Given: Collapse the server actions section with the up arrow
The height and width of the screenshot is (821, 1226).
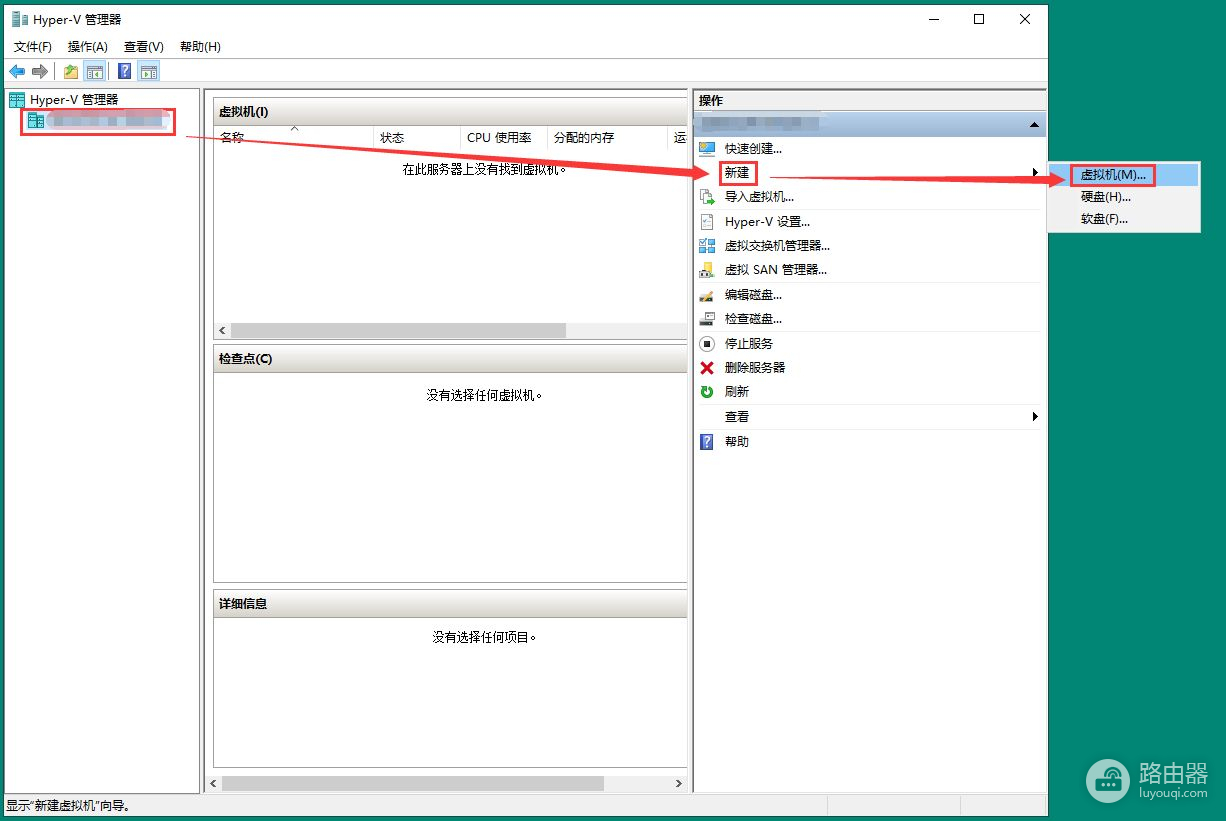Looking at the screenshot, I should coord(1034,125).
